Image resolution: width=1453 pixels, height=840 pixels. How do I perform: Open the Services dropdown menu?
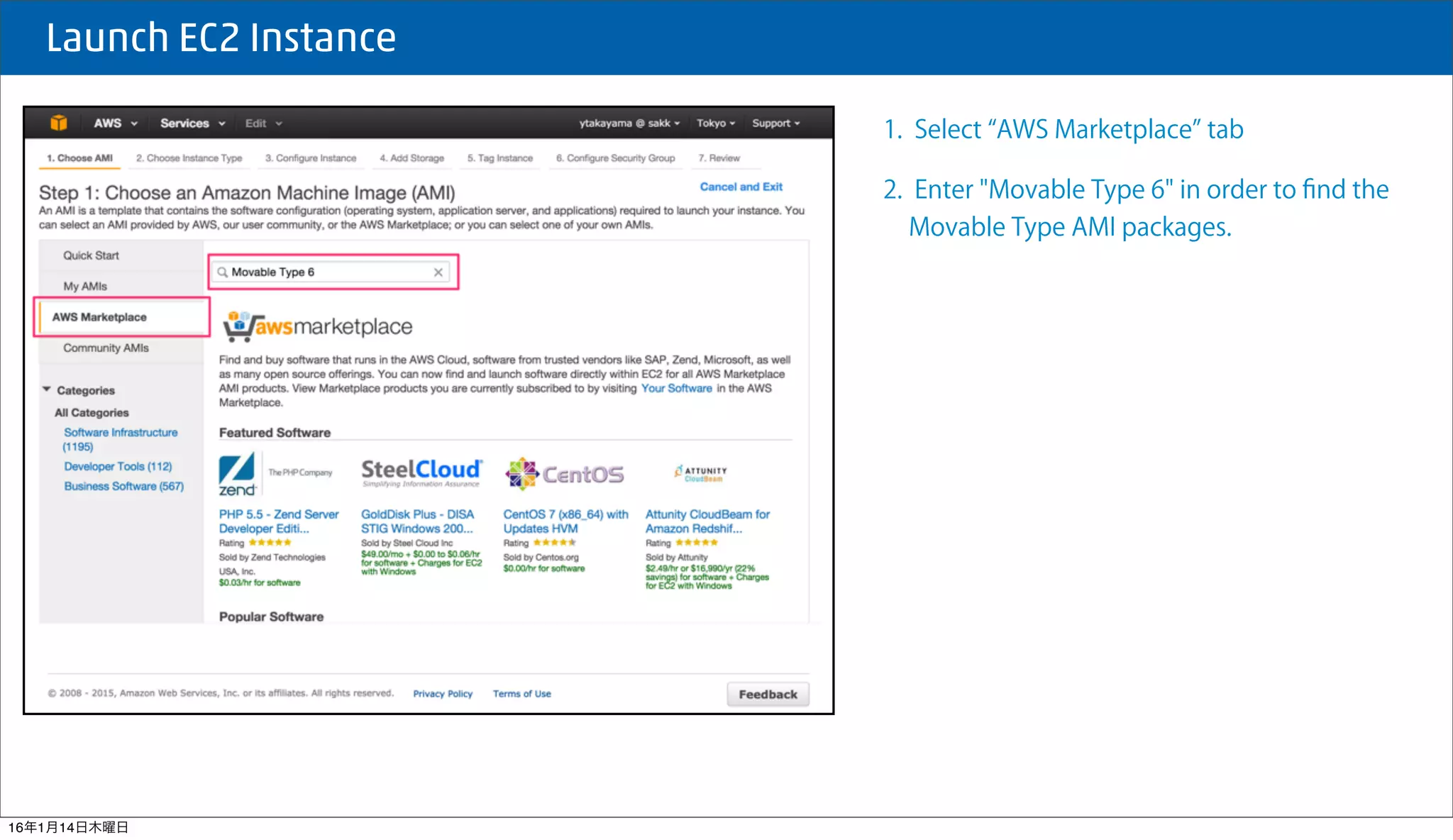[192, 123]
